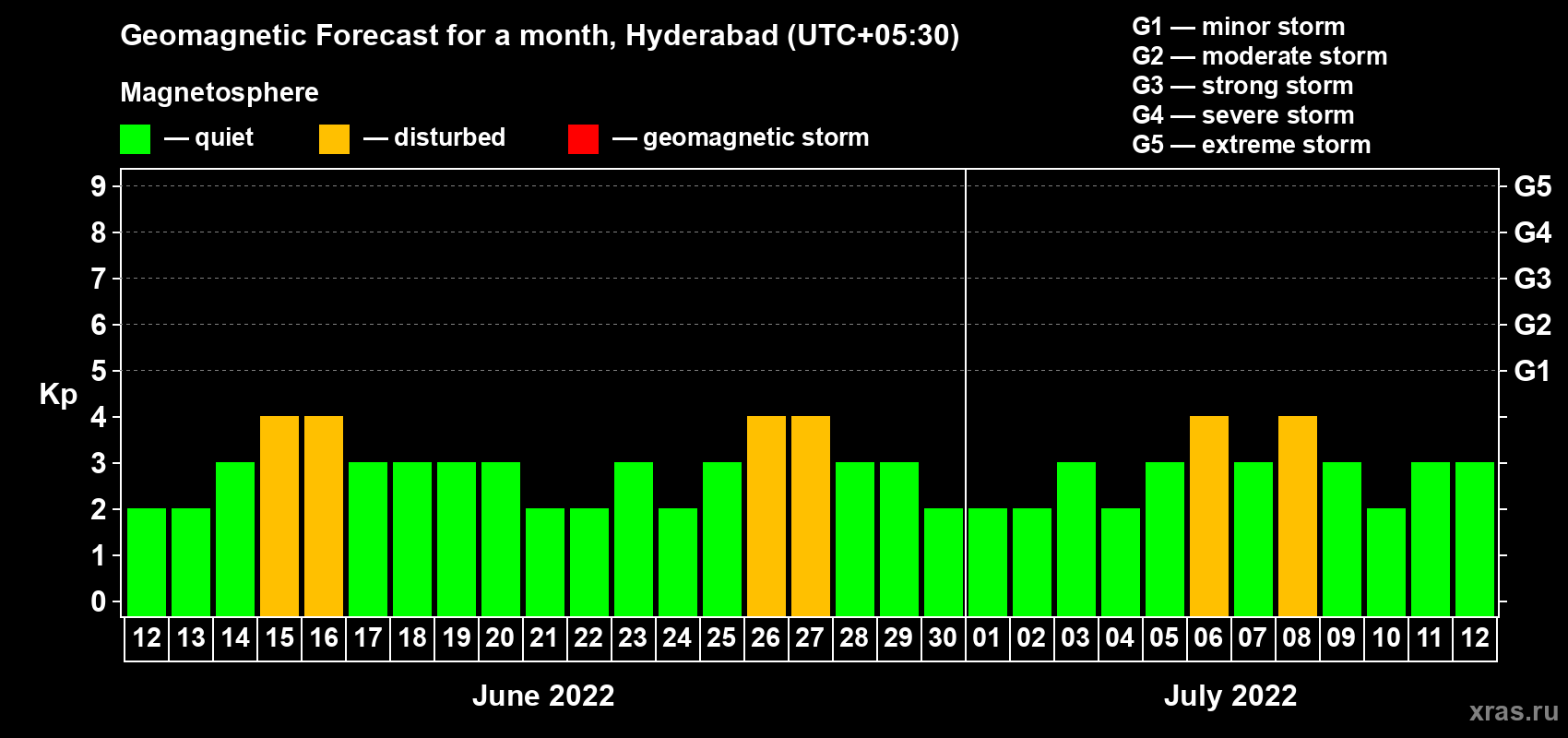This screenshot has width=1568, height=738.
Task: Click the G4 label on right axis
Action: 1533,232
